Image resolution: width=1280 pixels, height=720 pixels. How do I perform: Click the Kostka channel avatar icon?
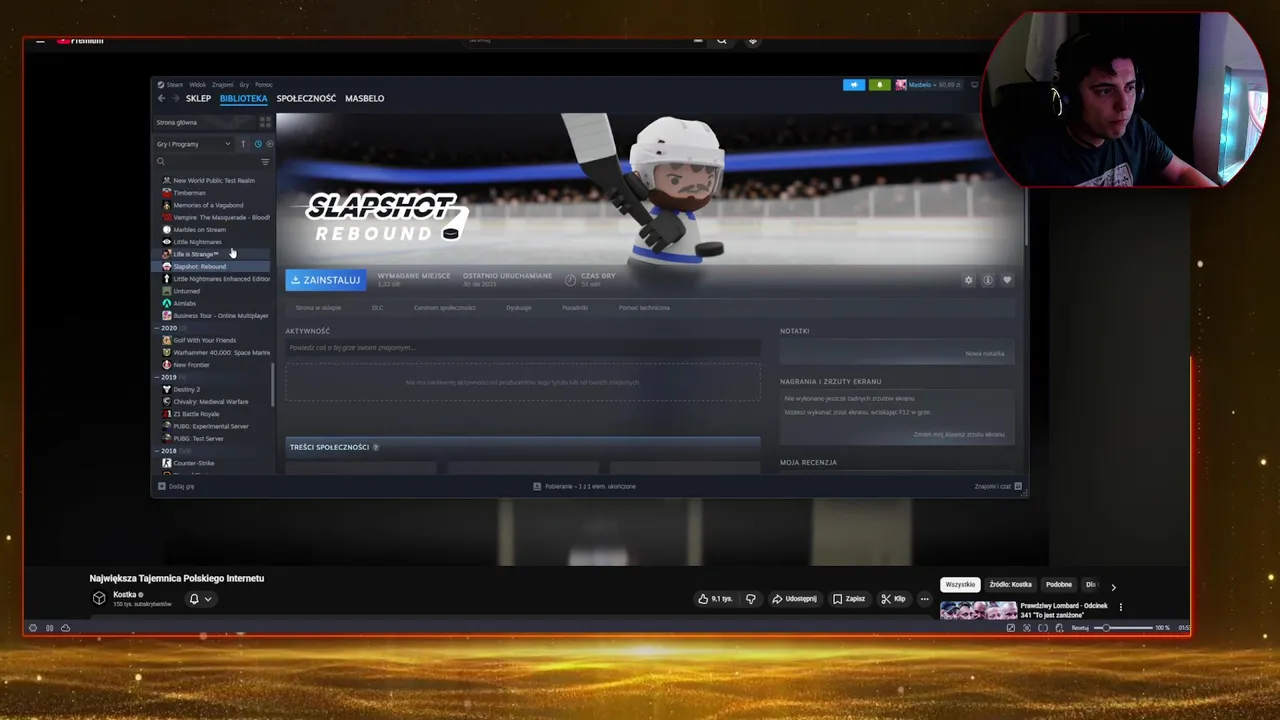pos(99,598)
